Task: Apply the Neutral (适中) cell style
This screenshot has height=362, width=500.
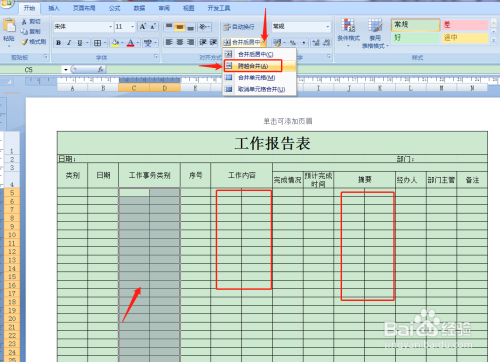Action: coord(465,38)
